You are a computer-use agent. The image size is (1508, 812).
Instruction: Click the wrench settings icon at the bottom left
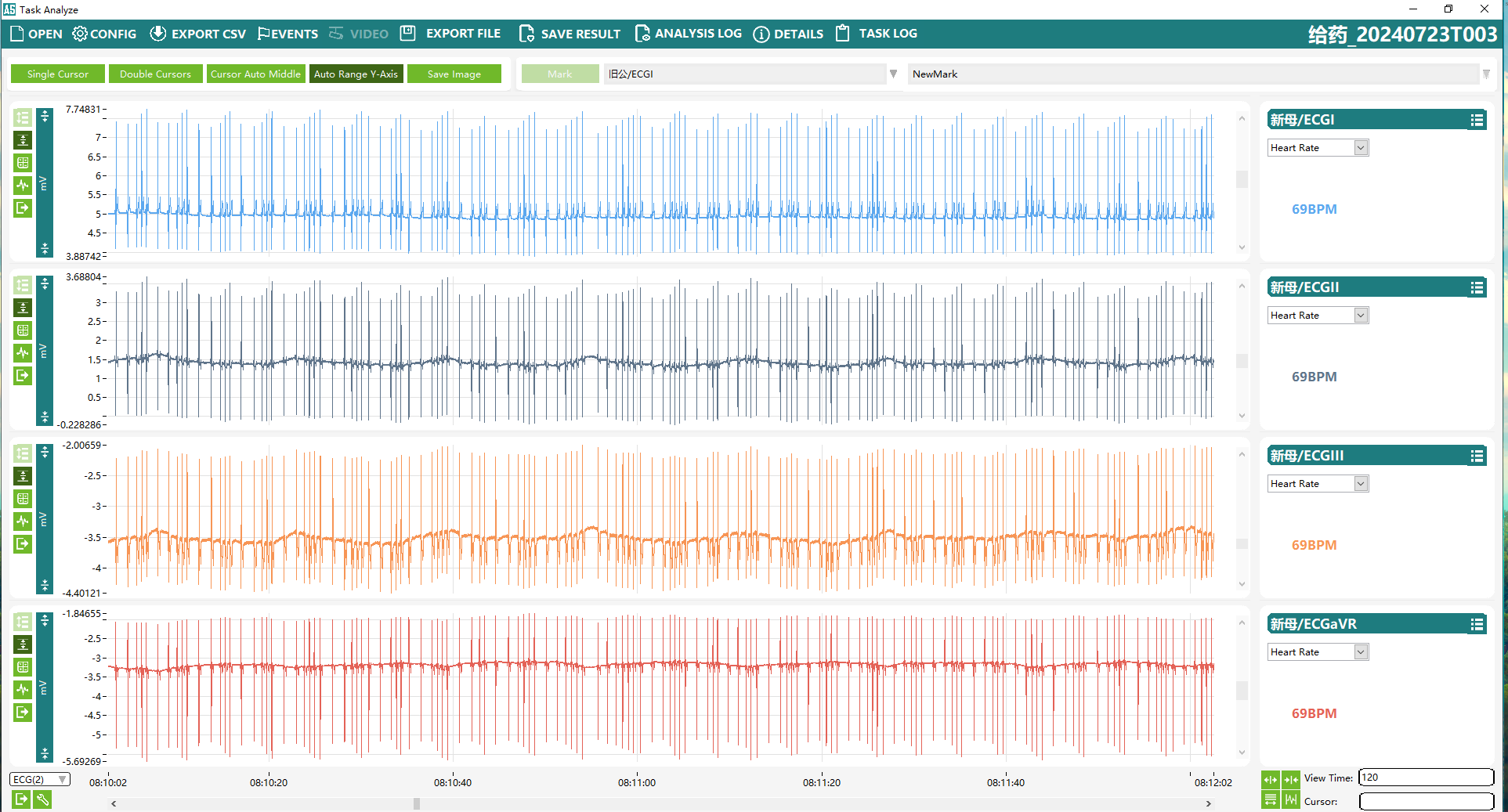click(x=43, y=799)
